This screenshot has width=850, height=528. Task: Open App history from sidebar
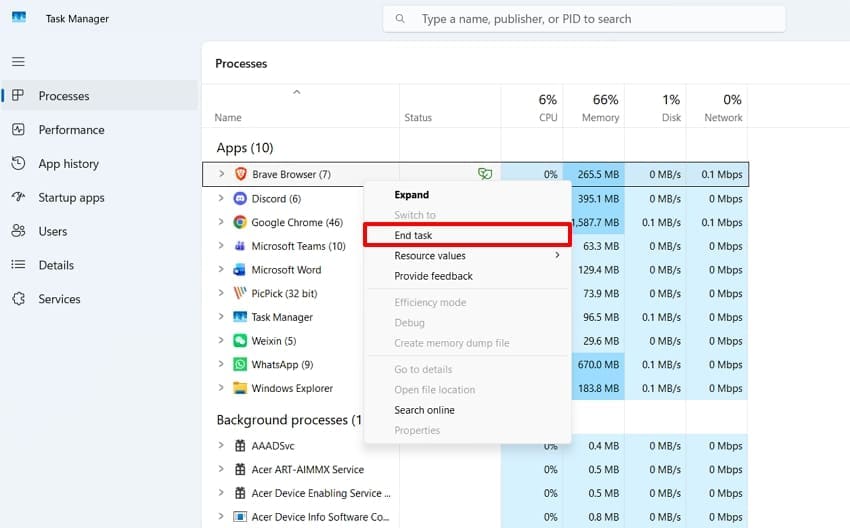(x=68, y=164)
